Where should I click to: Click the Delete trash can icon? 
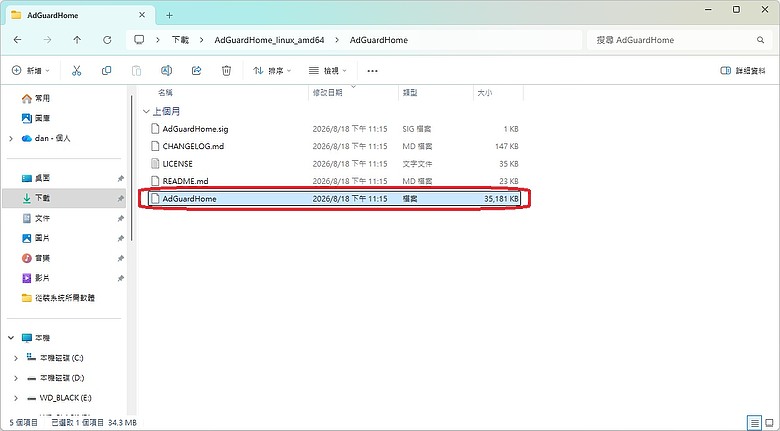coord(226,71)
